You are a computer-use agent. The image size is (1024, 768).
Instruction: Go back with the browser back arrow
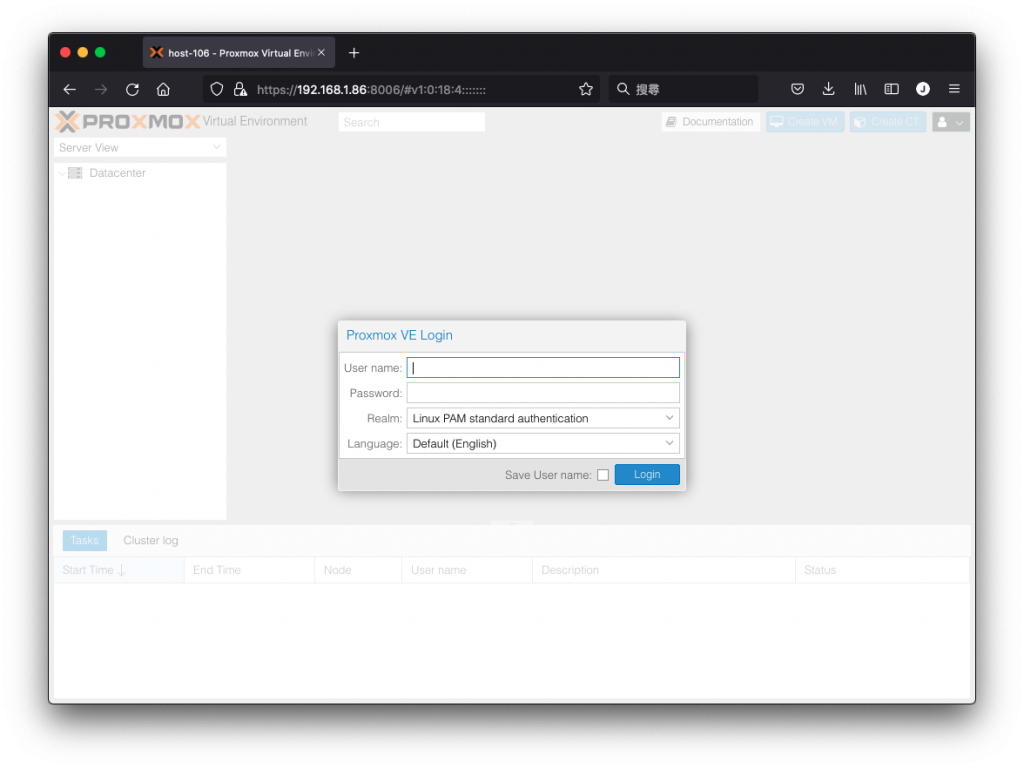pyautogui.click(x=70, y=89)
